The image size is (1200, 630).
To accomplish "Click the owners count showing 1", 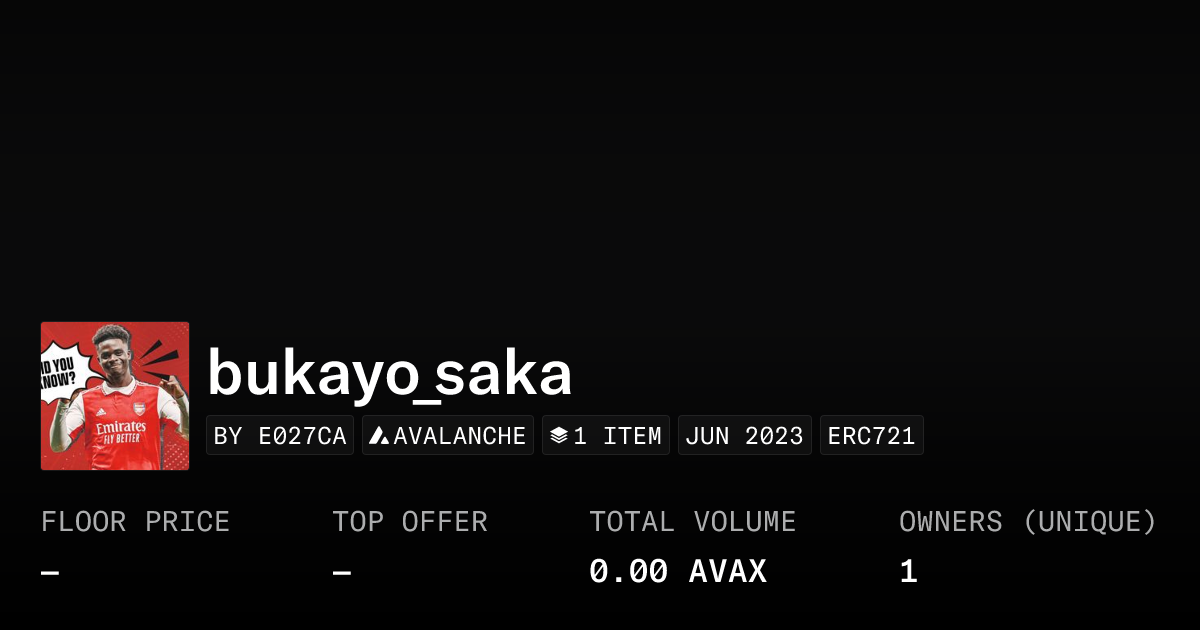I will (906, 570).
